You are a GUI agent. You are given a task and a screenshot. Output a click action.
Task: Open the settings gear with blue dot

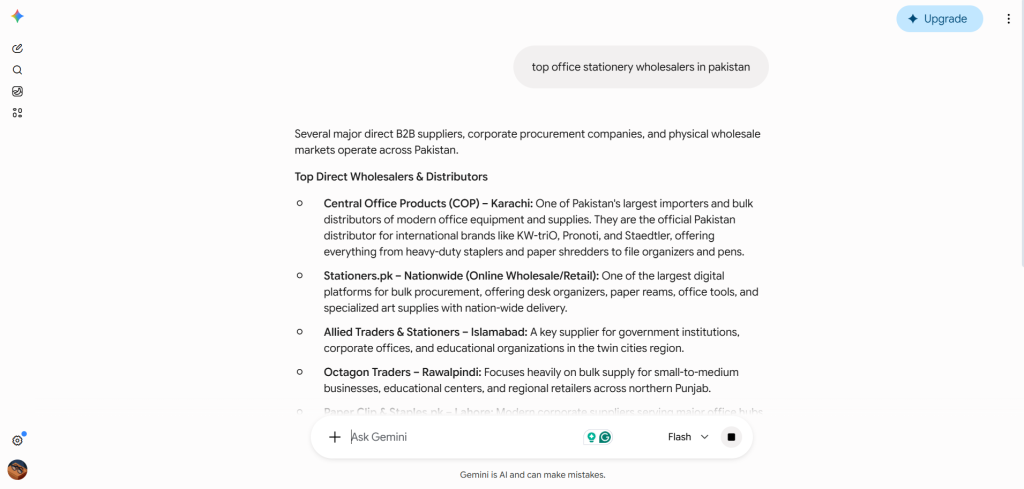click(x=18, y=441)
